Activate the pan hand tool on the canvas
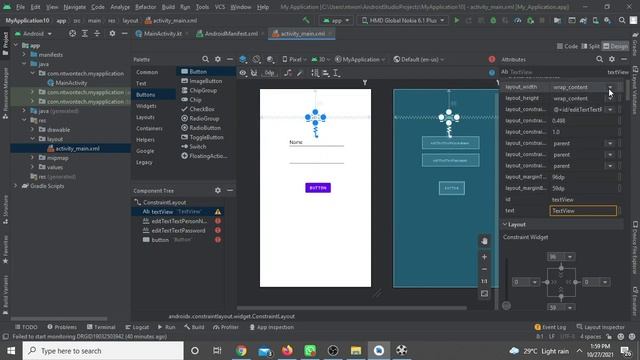The height and width of the screenshot is (360, 640). point(484,241)
